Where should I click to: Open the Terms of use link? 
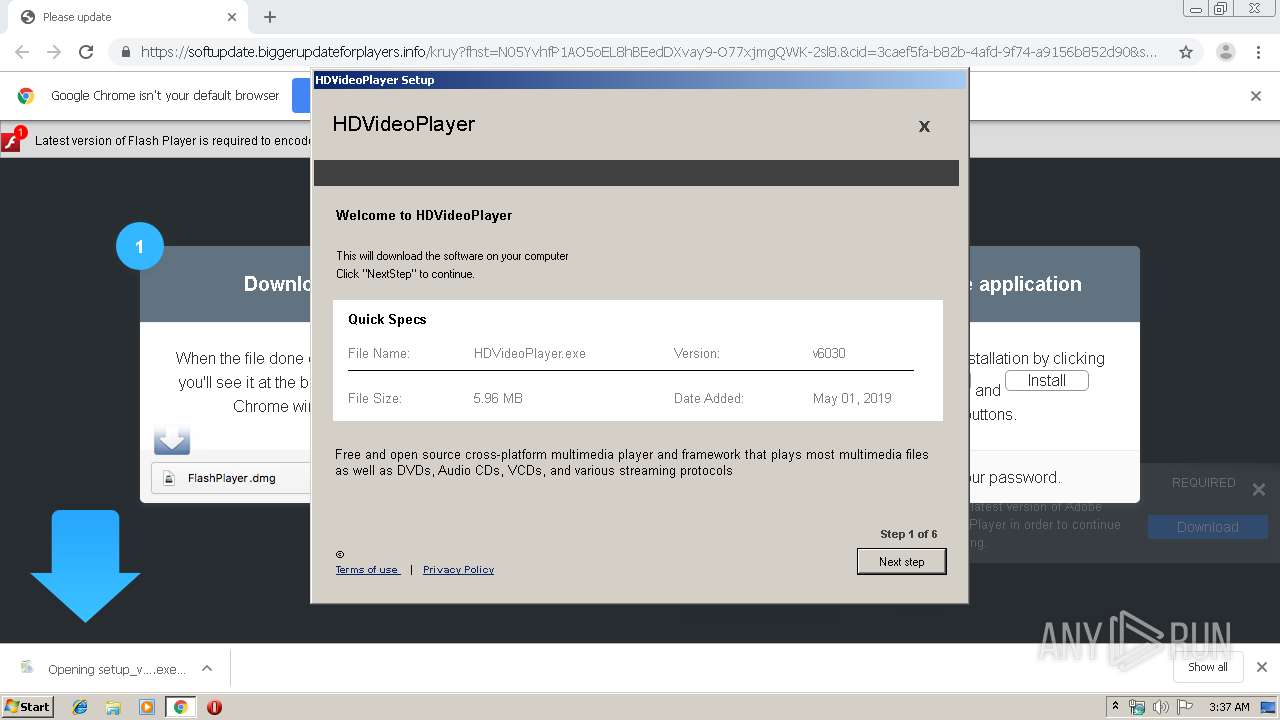coord(367,570)
